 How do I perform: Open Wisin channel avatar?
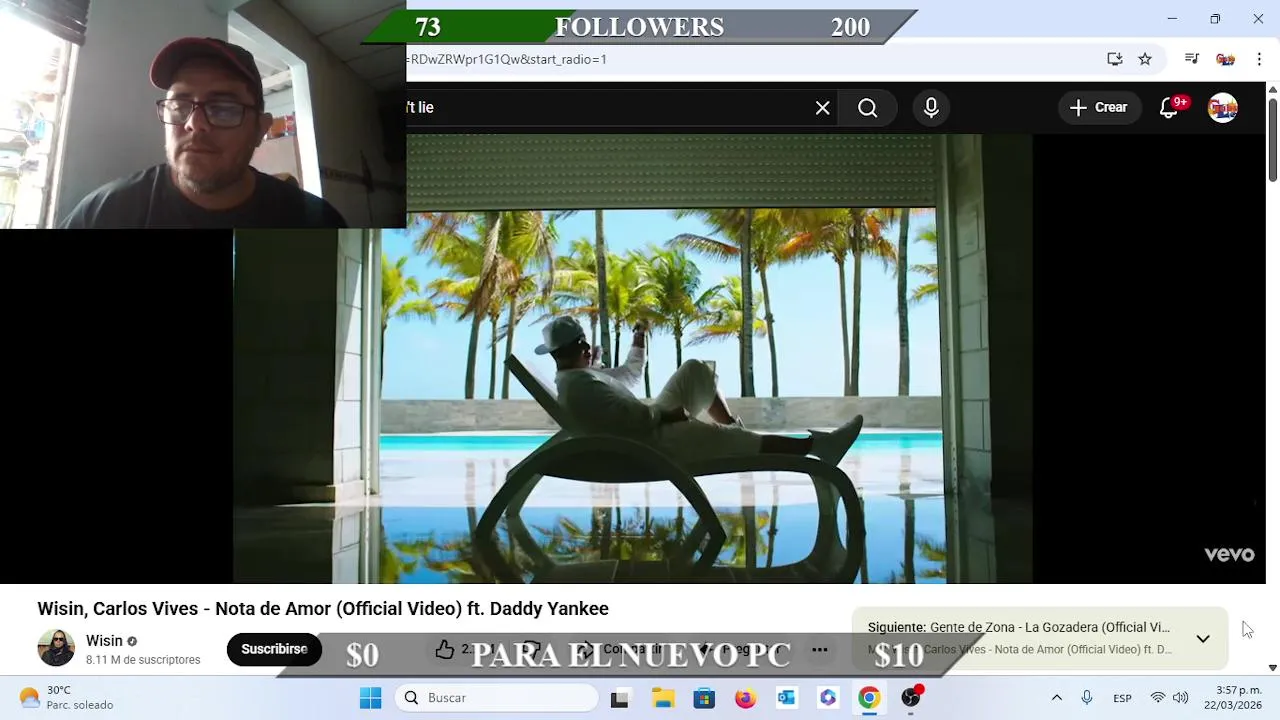tap(56, 648)
